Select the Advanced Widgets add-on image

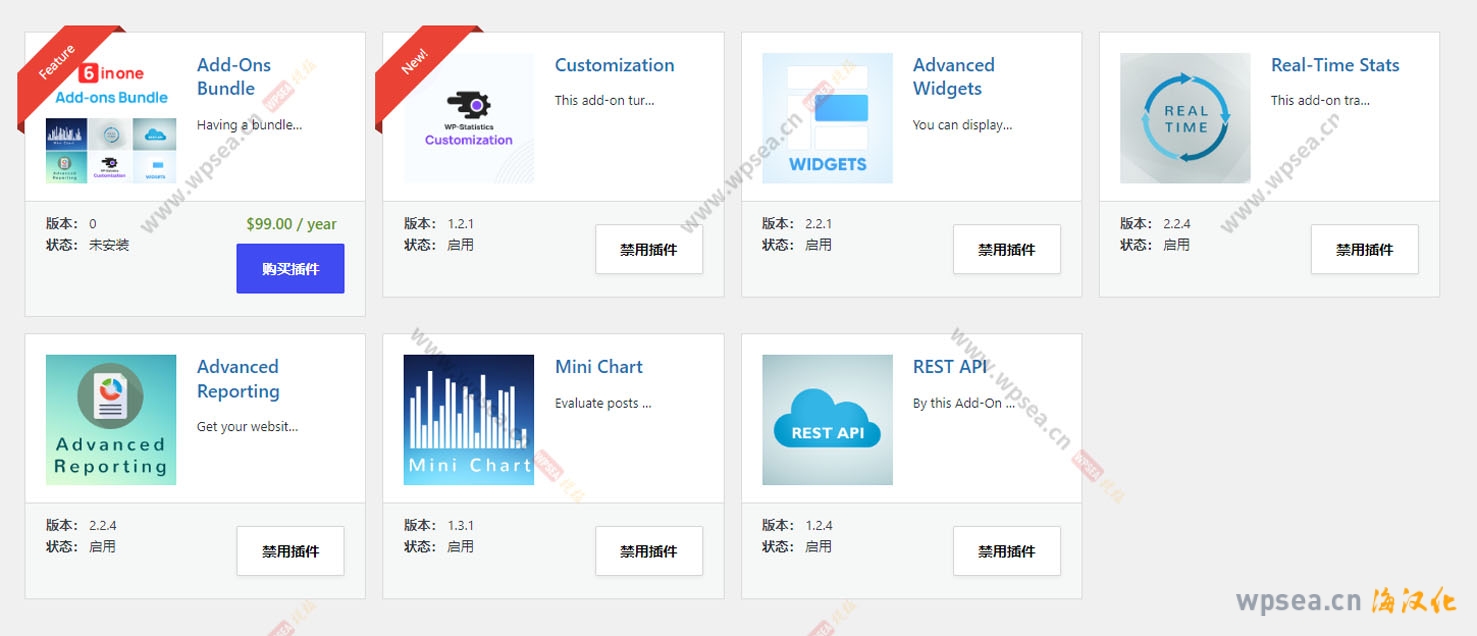[827, 118]
